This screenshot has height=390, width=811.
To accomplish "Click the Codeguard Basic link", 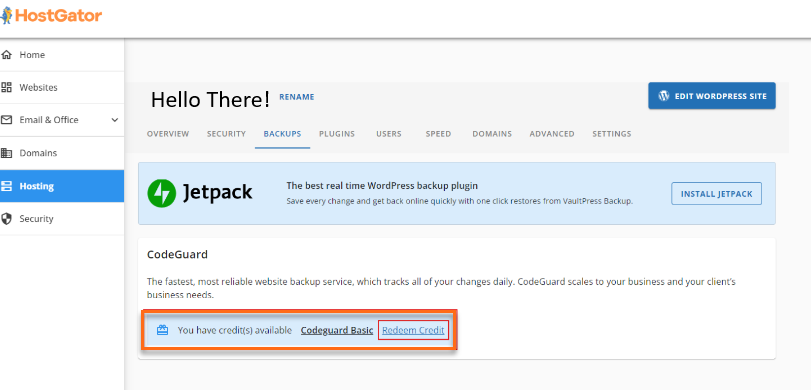I will click(x=337, y=330).
